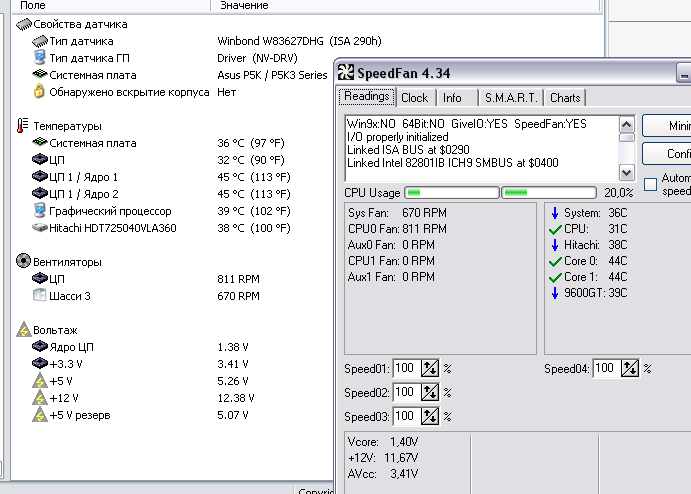Switch to the Readings tab

click(367, 97)
